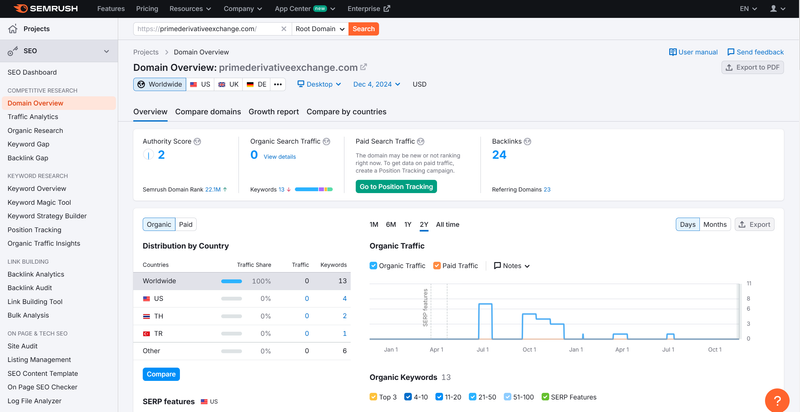Click the Export to PDF button
The height and width of the screenshot is (412, 800).
click(753, 67)
